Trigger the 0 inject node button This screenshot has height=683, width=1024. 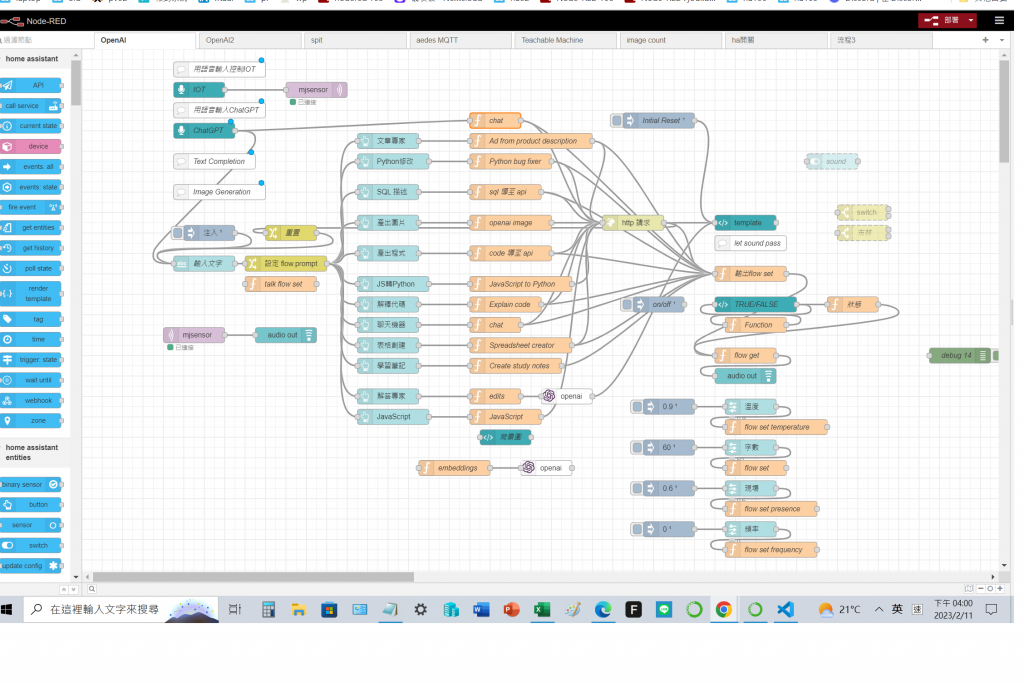[x=637, y=529]
